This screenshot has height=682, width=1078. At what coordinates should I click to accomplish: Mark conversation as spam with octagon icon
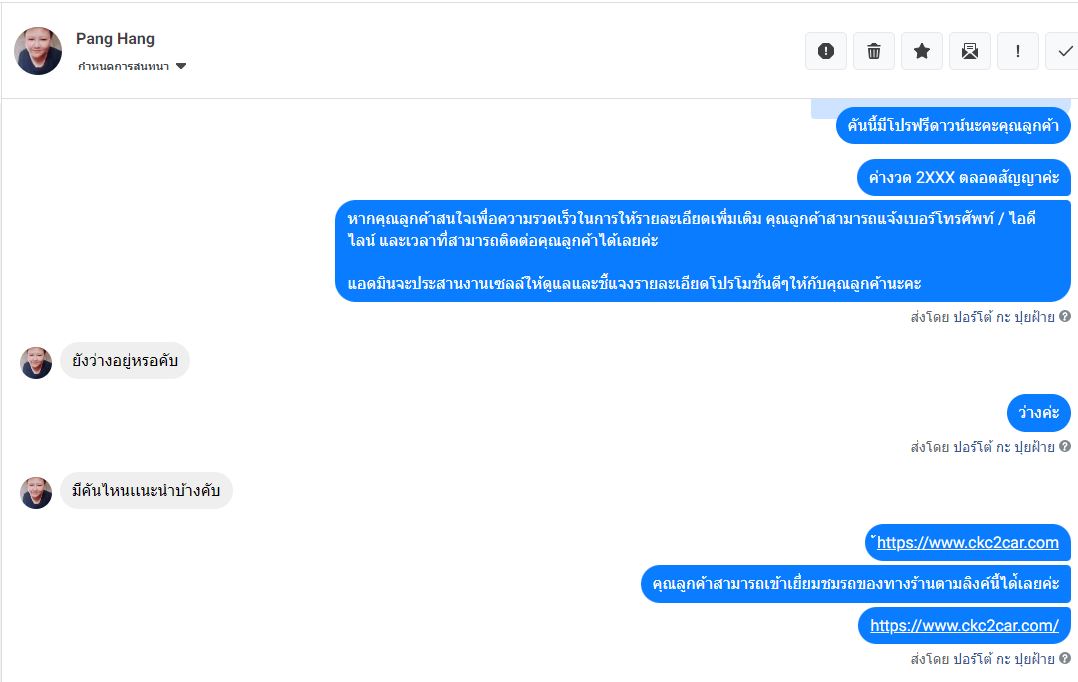826,51
